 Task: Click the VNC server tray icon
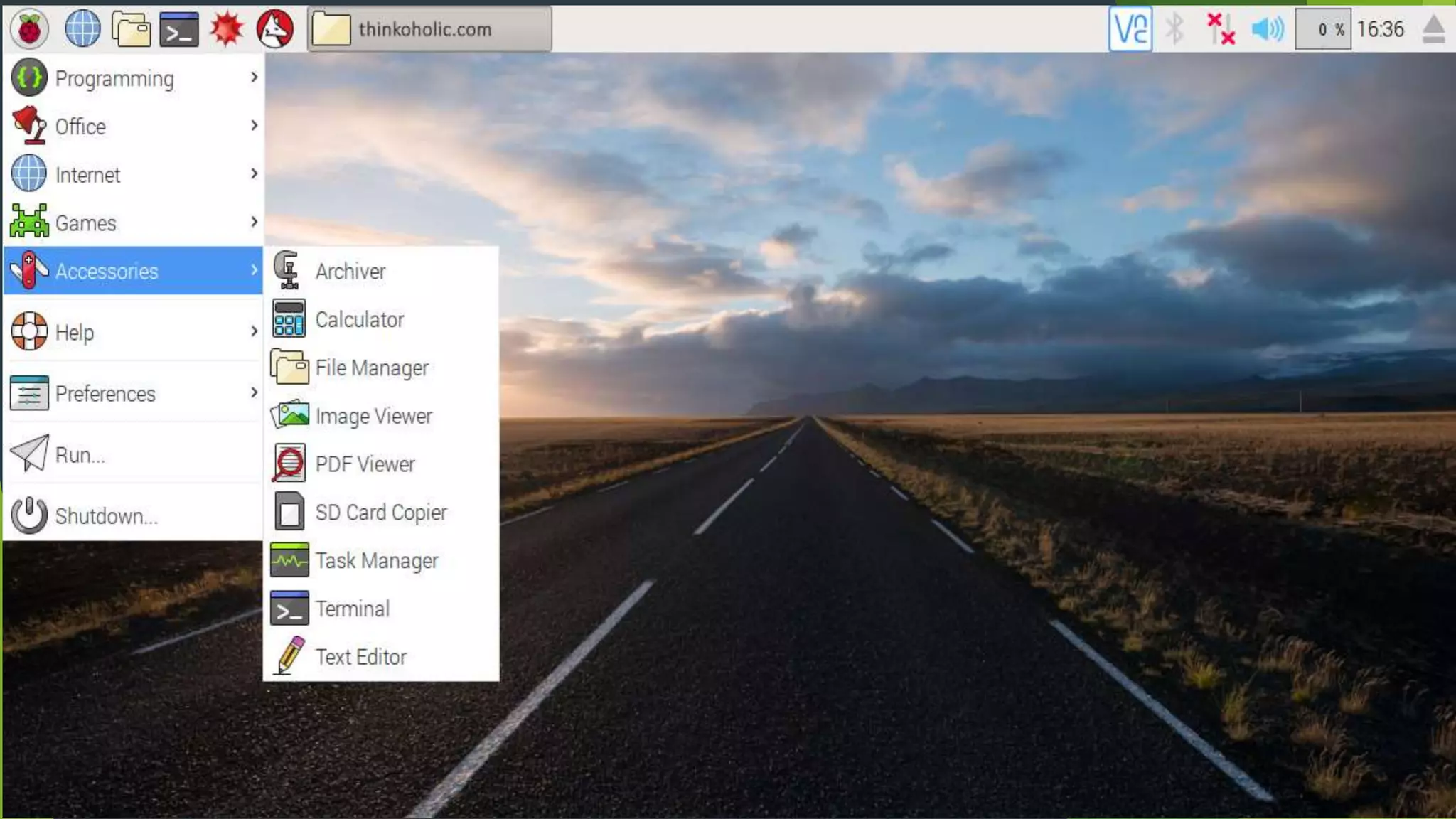(x=1130, y=29)
